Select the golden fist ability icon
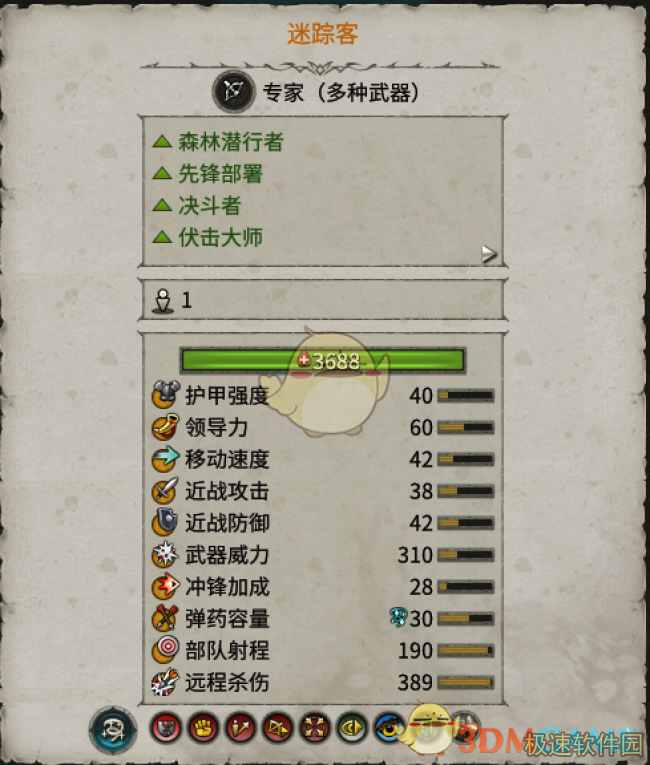This screenshot has height=765, width=650. (203, 728)
